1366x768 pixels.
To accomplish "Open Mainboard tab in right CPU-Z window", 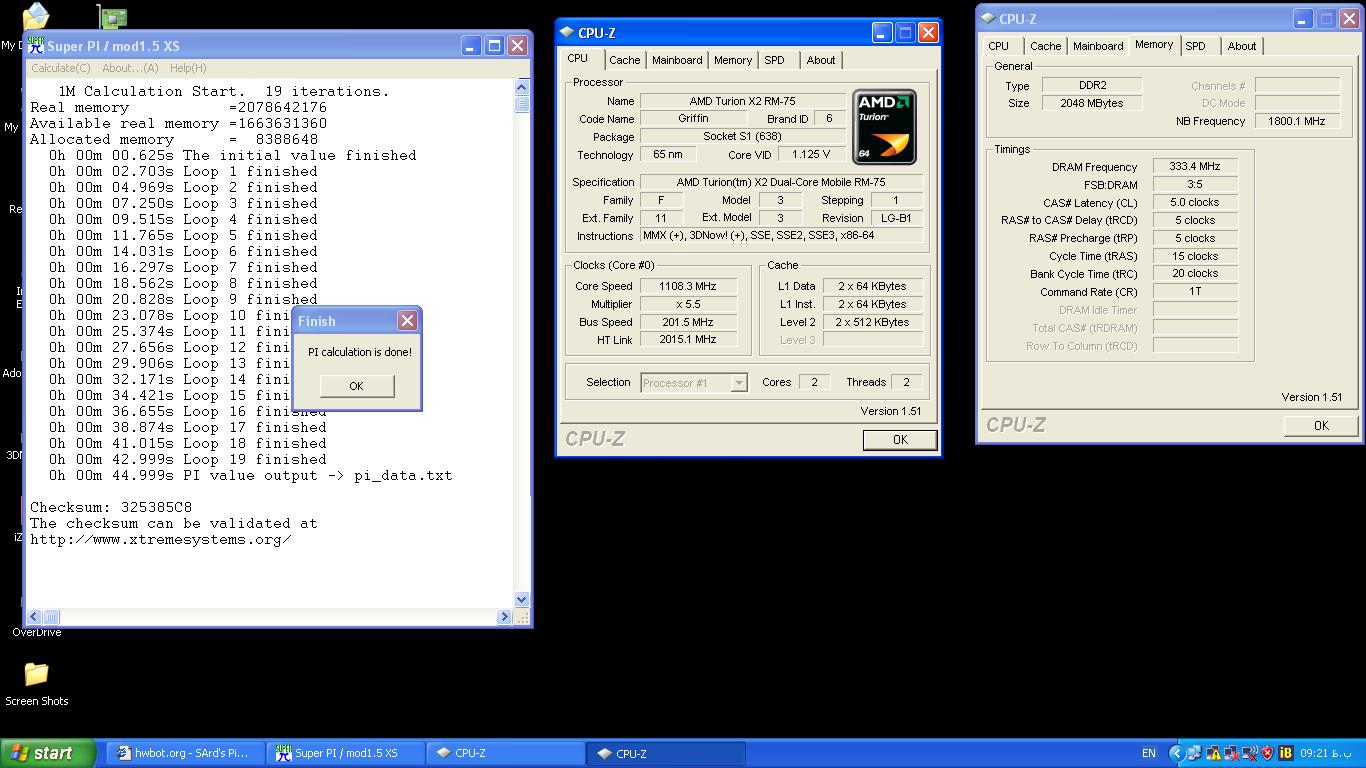I will pos(1098,46).
